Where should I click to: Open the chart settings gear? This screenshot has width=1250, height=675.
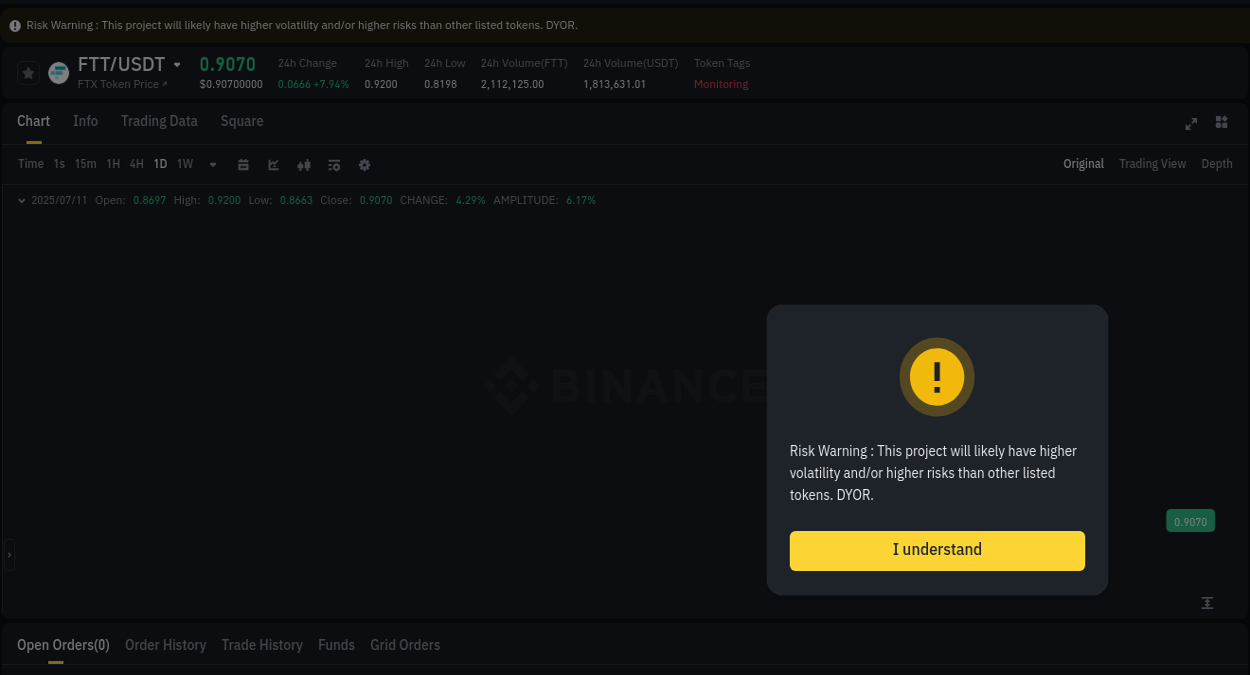pos(364,164)
